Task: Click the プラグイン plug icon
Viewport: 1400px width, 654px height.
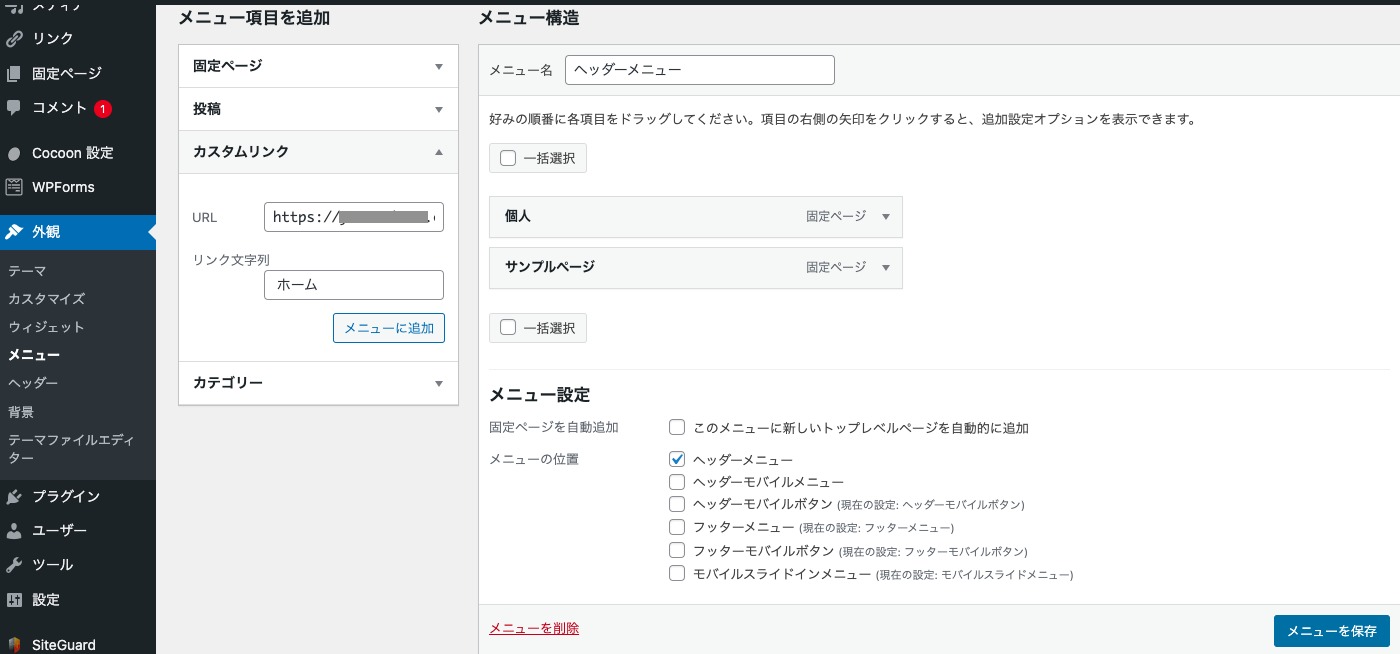Action: click(x=14, y=496)
